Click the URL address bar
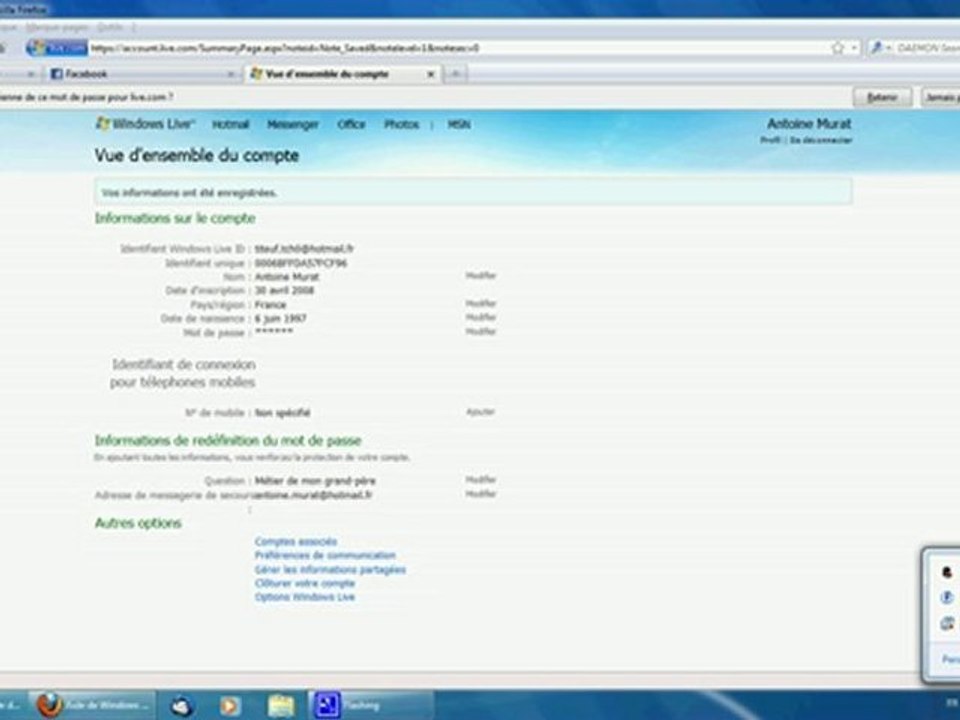This screenshot has width=960, height=720. click(x=459, y=48)
